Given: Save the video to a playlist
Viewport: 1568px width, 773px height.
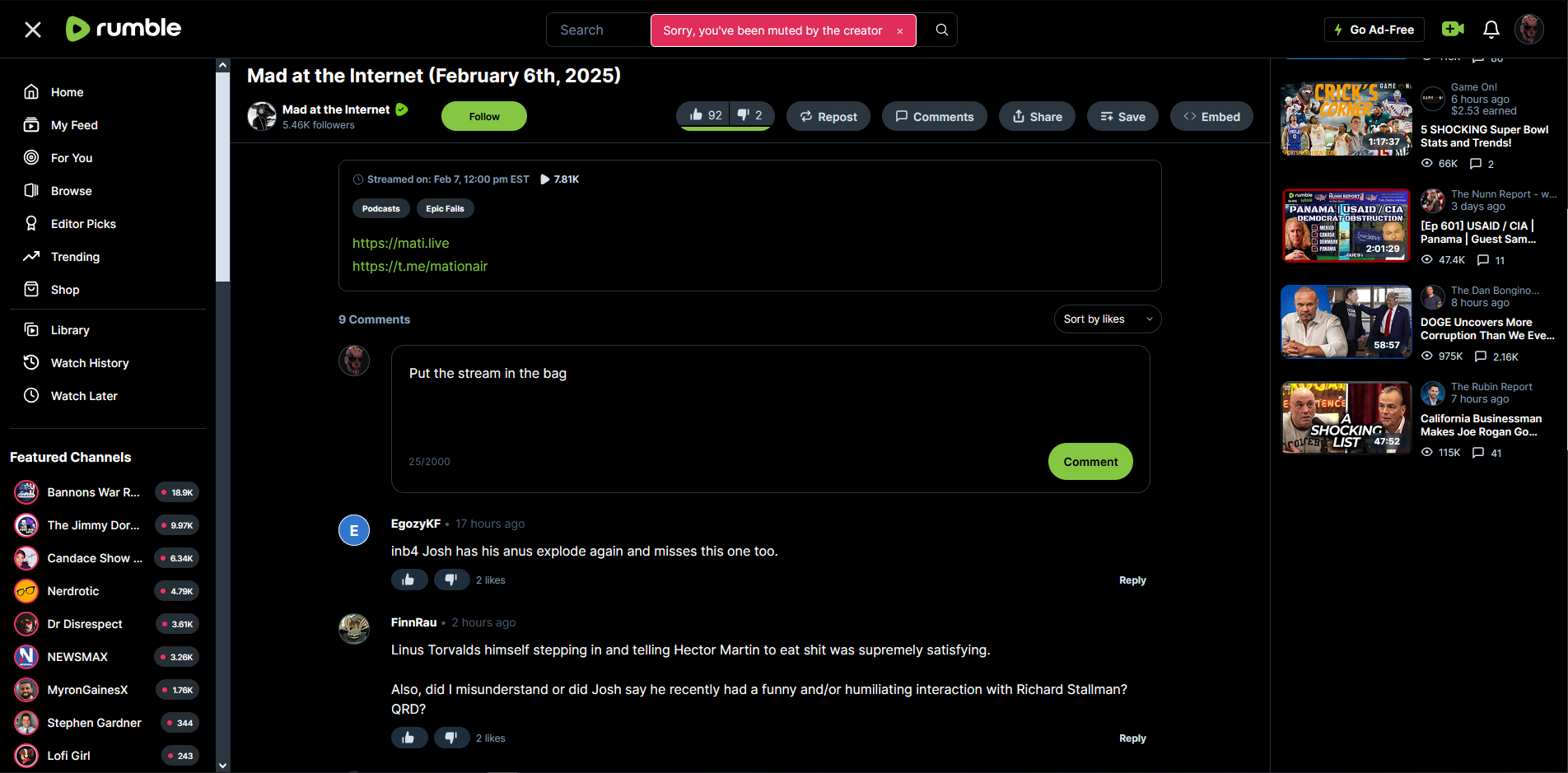Looking at the screenshot, I should click(1122, 117).
